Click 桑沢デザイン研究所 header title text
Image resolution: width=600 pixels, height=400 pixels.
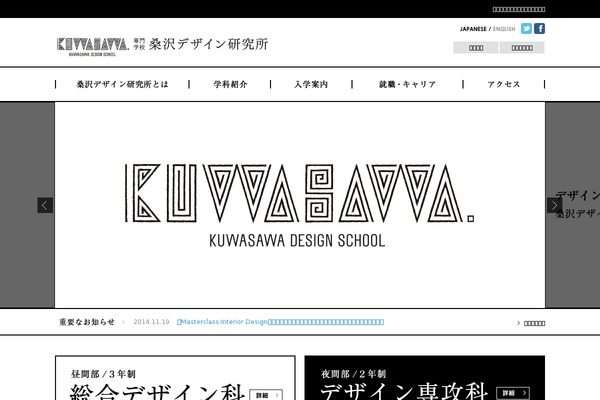pyautogui.click(x=209, y=44)
